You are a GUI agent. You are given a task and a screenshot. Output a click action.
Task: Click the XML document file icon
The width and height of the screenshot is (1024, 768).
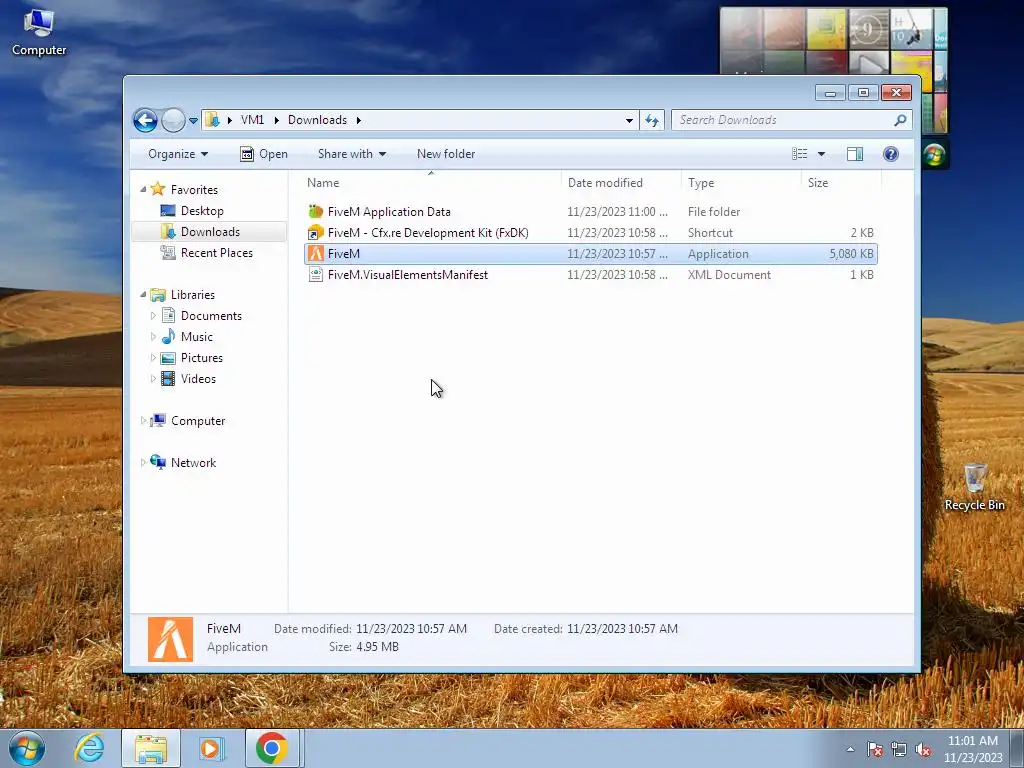[x=315, y=275]
